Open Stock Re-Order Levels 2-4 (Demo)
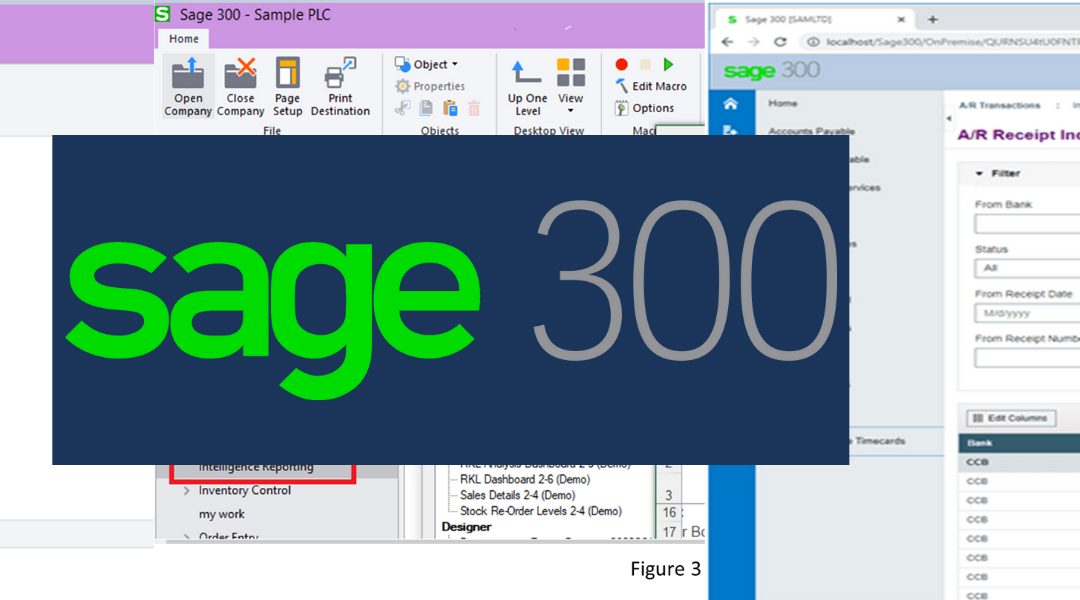The image size is (1080, 600). click(541, 511)
